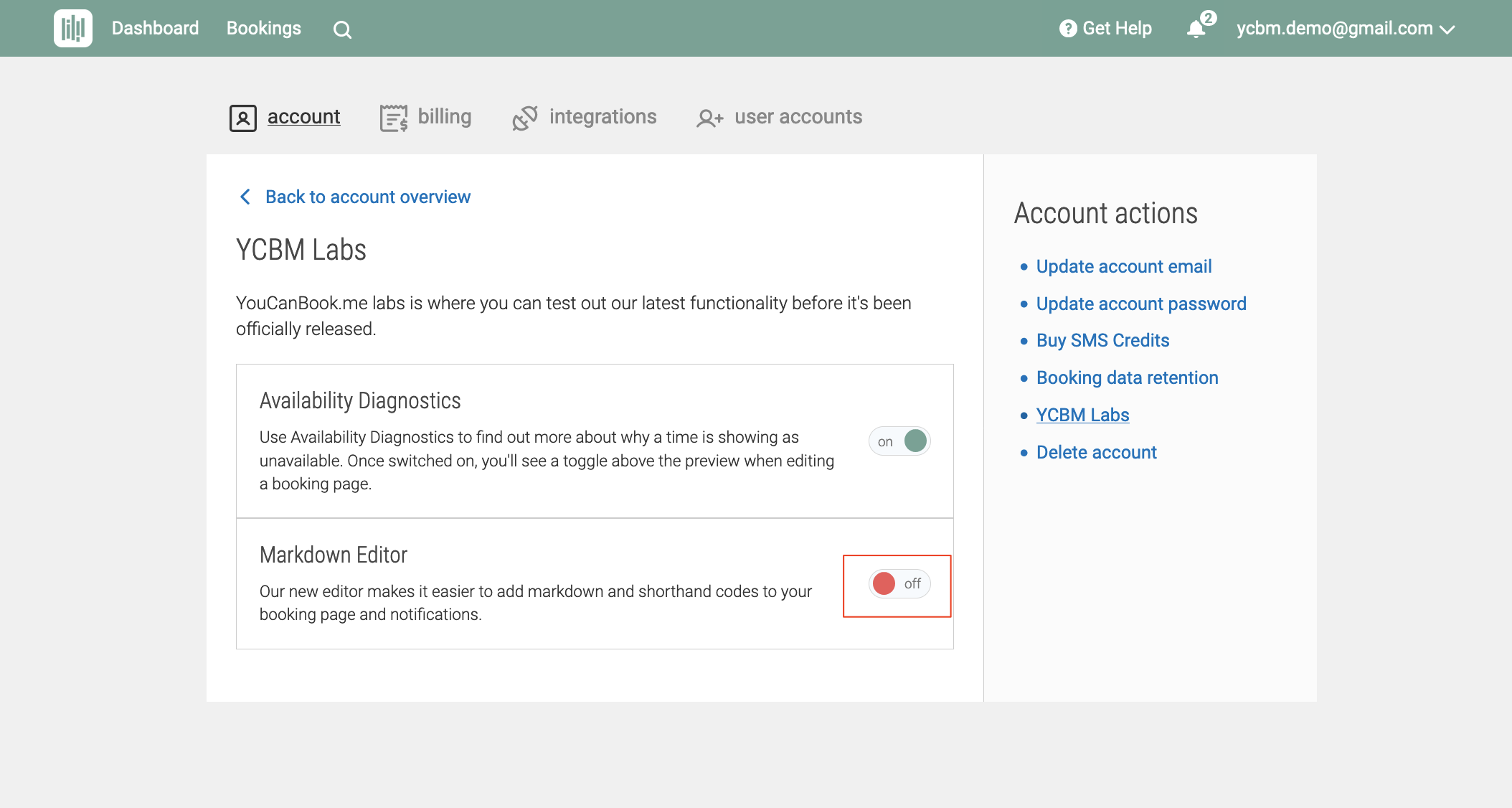Open the user accounts tab
This screenshot has width=1512, height=808.
click(x=798, y=117)
